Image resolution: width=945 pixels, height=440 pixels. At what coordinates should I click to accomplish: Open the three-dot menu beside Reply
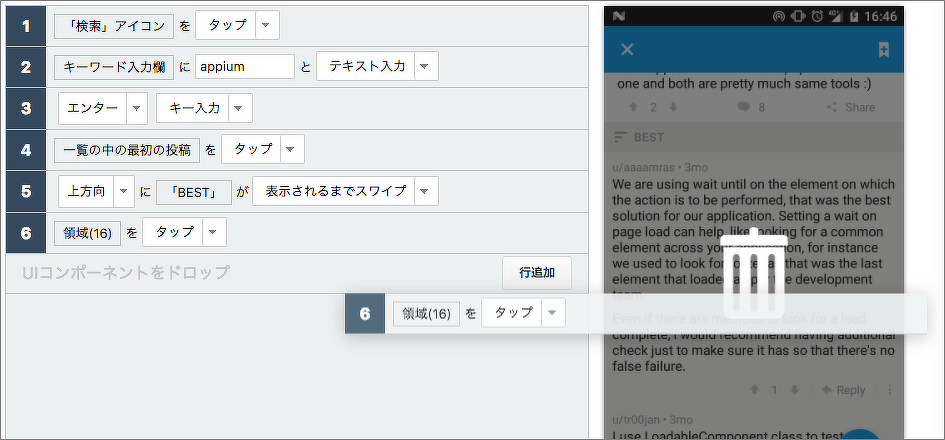889,390
